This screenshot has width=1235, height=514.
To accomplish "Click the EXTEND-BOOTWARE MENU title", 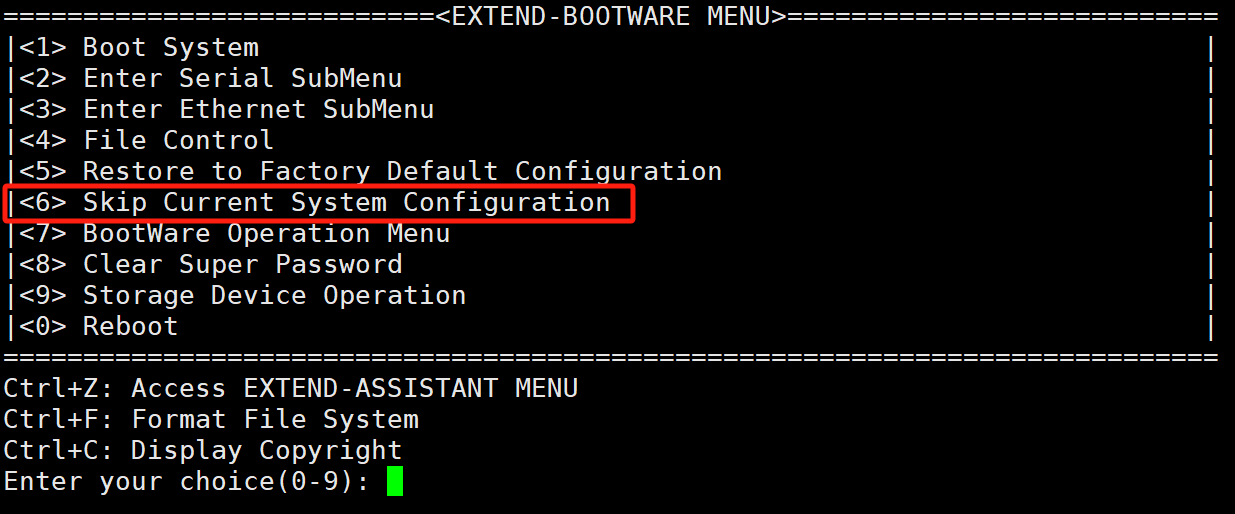I will pyautogui.click(x=611, y=16).
